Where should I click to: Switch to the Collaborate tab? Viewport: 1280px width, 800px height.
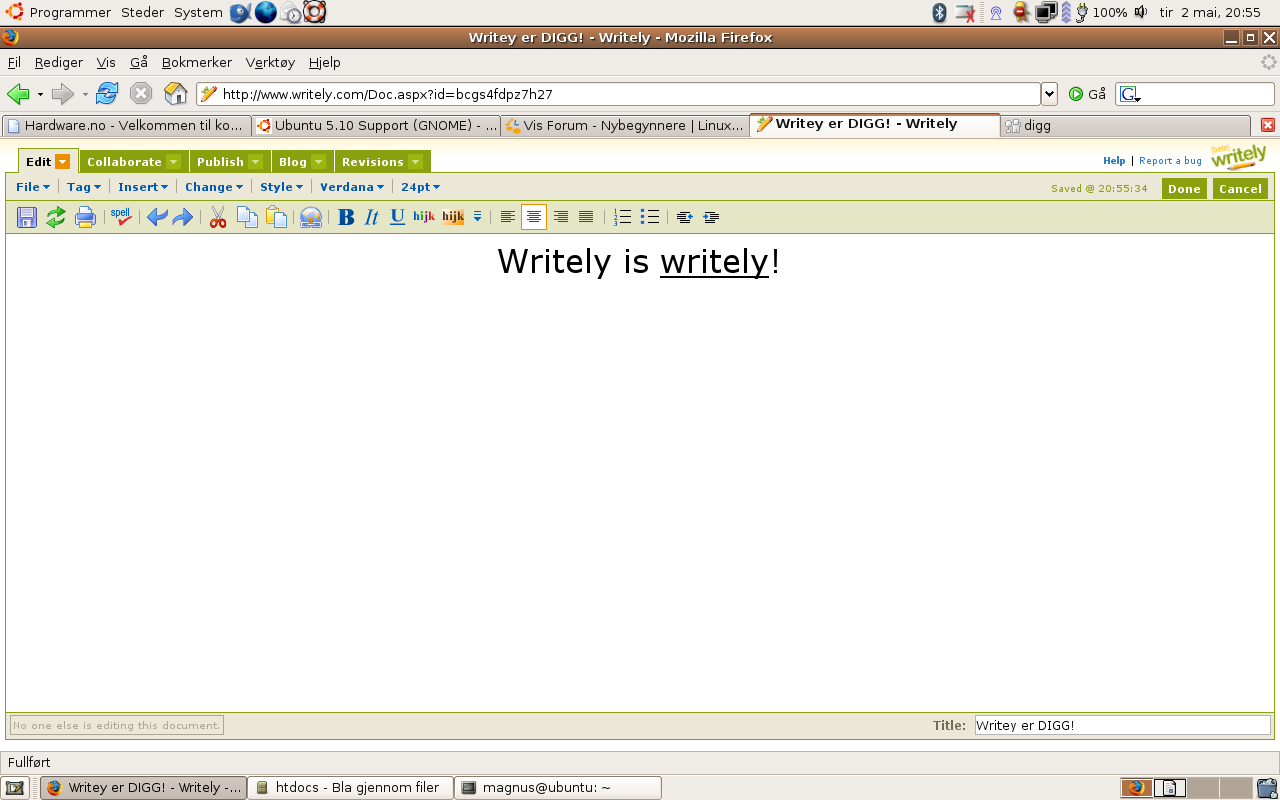point(133,162)
